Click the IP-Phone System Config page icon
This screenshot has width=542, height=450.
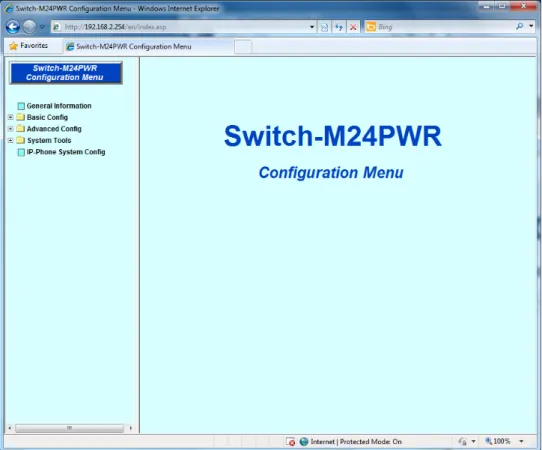(x=21, y=152)
